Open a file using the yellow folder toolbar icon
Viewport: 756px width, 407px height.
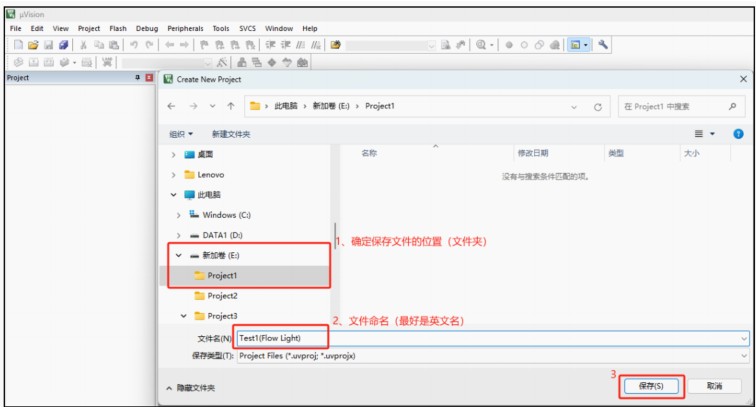click(33, 45)
